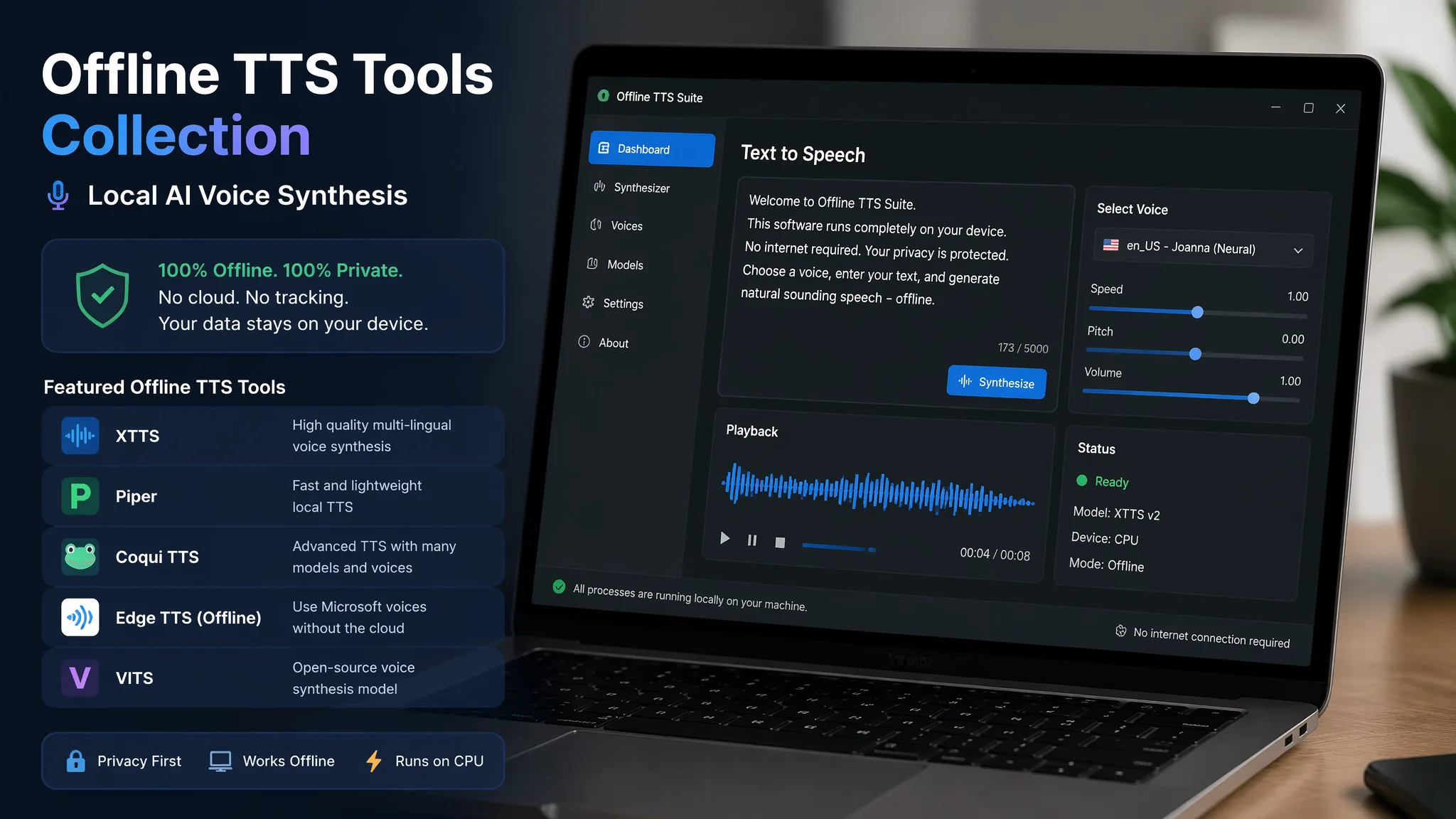Open the Dashboard tab in sidebar
Viewport: 1456px width, 819px height.
pyautogui.click(x=652, y=149)
